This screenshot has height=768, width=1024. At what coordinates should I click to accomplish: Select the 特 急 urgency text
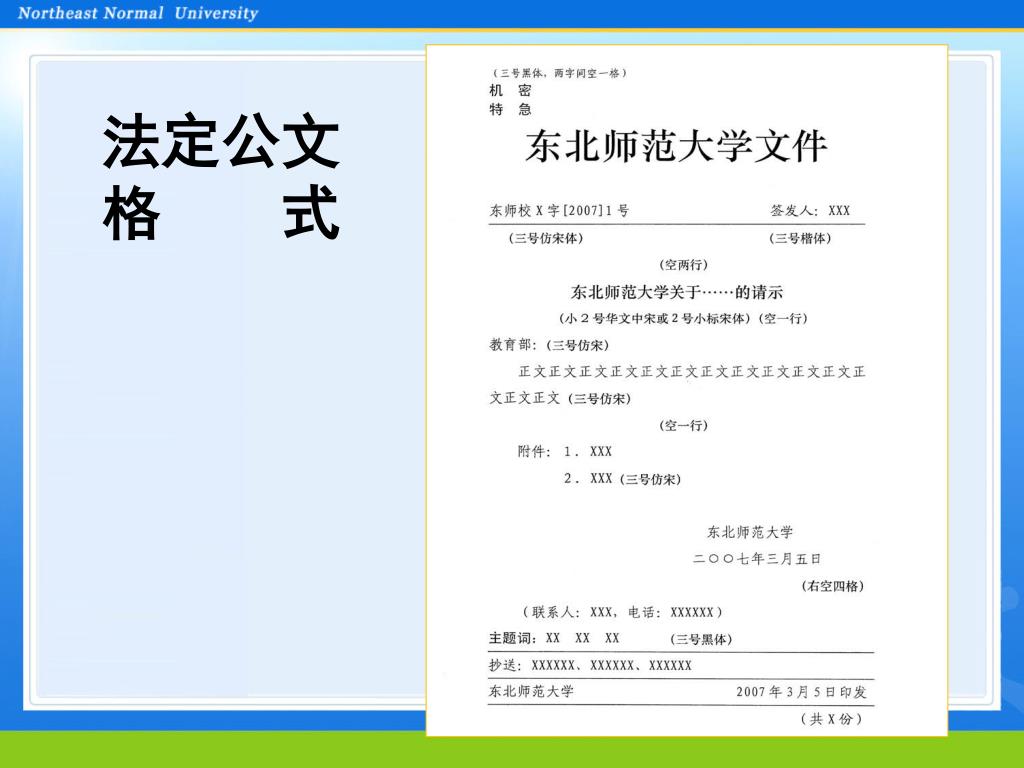click(511, 109)
